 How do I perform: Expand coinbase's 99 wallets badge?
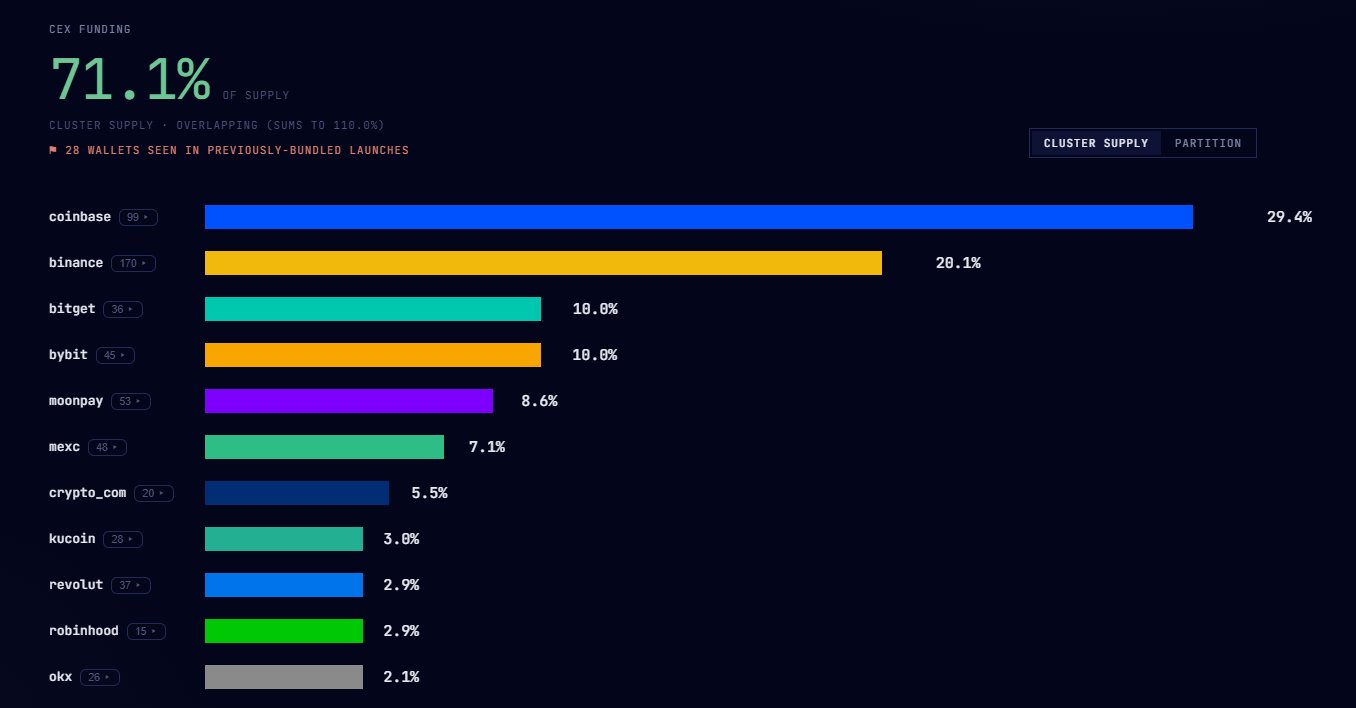pos(138,217)
